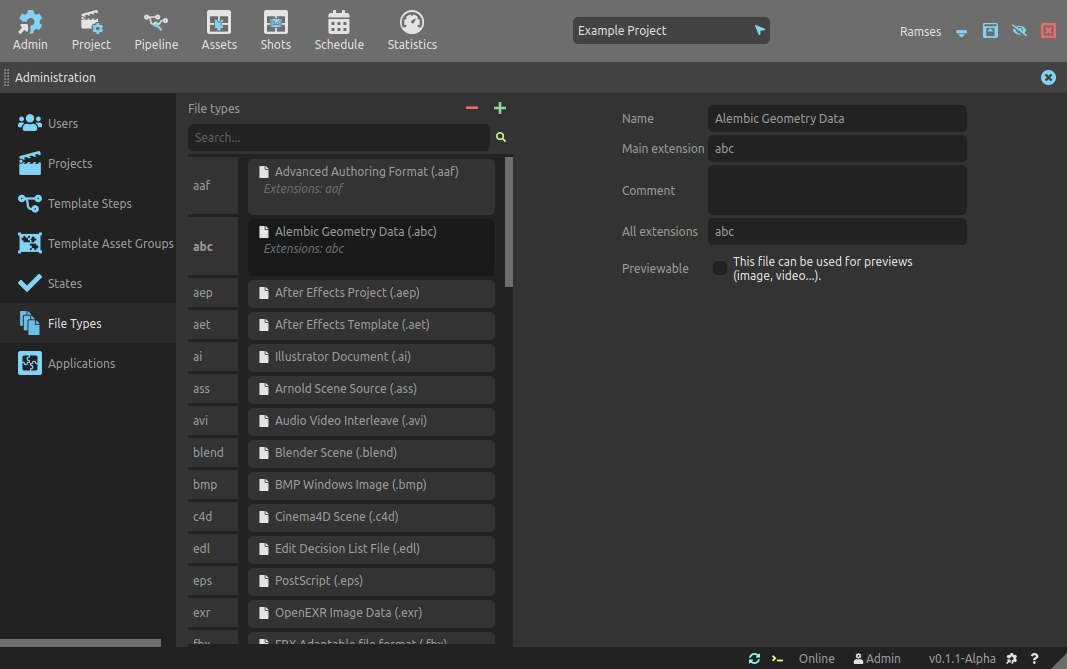Edit the All extensions field
This screenshot has height=669, width=1067.
click(x=837, y=231)
